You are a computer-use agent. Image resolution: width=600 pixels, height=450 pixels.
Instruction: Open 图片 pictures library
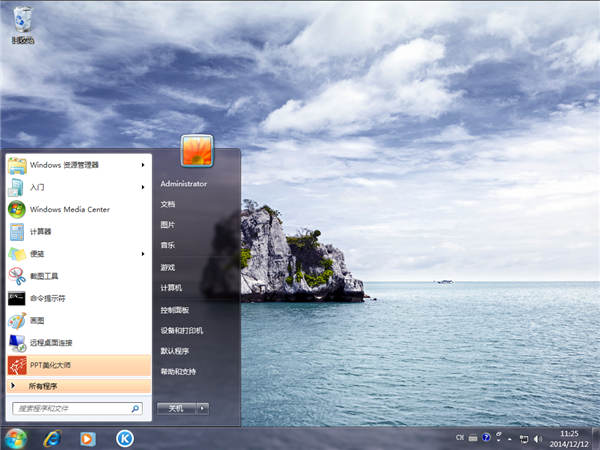coord(168,225)
